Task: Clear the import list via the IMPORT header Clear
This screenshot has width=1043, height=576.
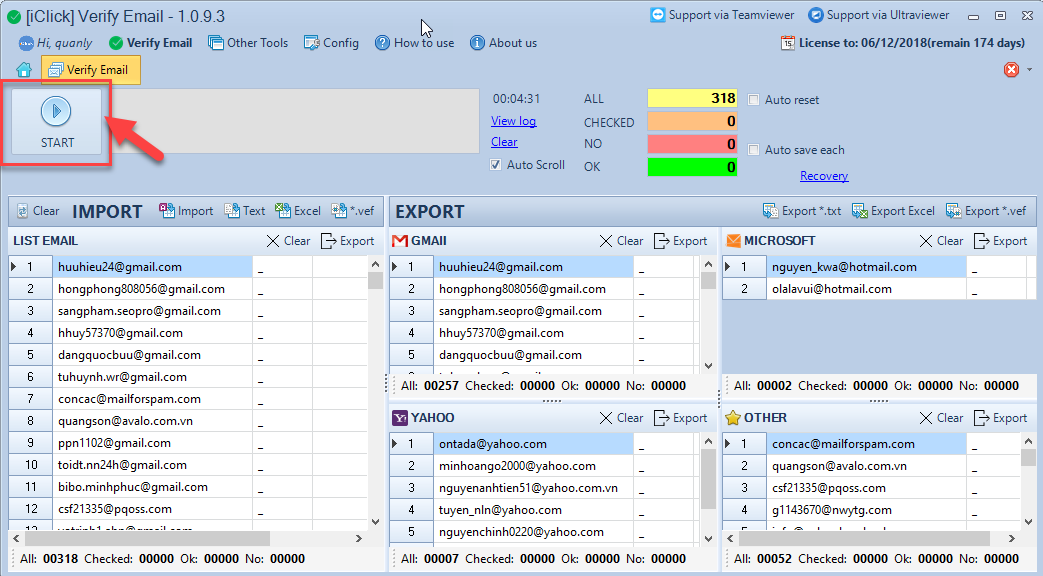Action: pos(38,211)
